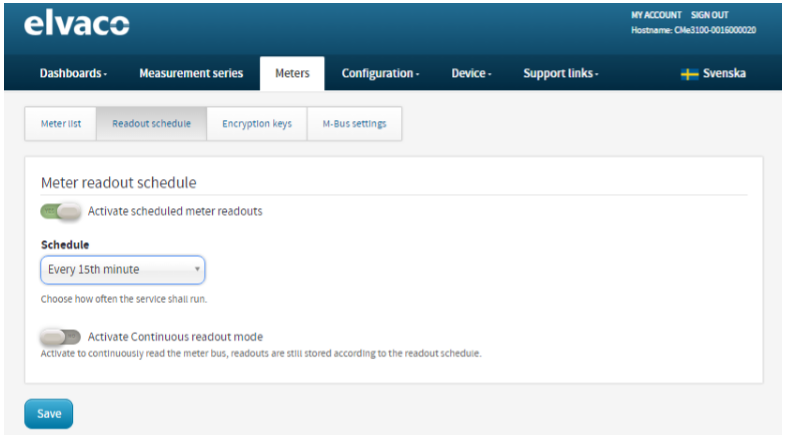
Task: Click the elvaco logo
Action: [76, 23]
